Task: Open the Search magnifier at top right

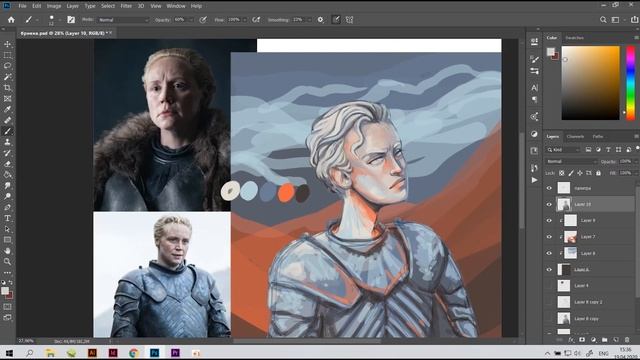Action: [x=603, y=20]
